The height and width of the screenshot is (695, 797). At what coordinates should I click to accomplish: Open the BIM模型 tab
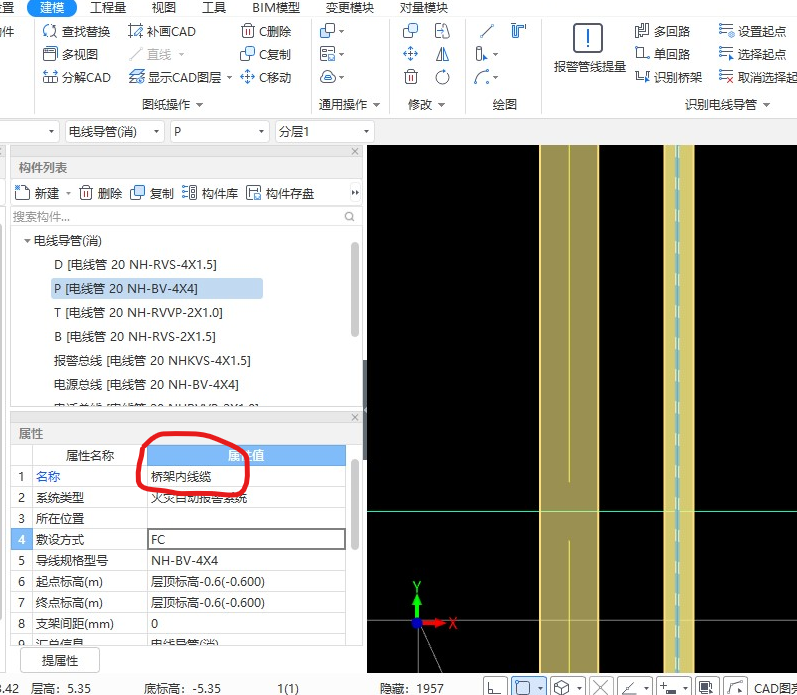pos(276,8)
